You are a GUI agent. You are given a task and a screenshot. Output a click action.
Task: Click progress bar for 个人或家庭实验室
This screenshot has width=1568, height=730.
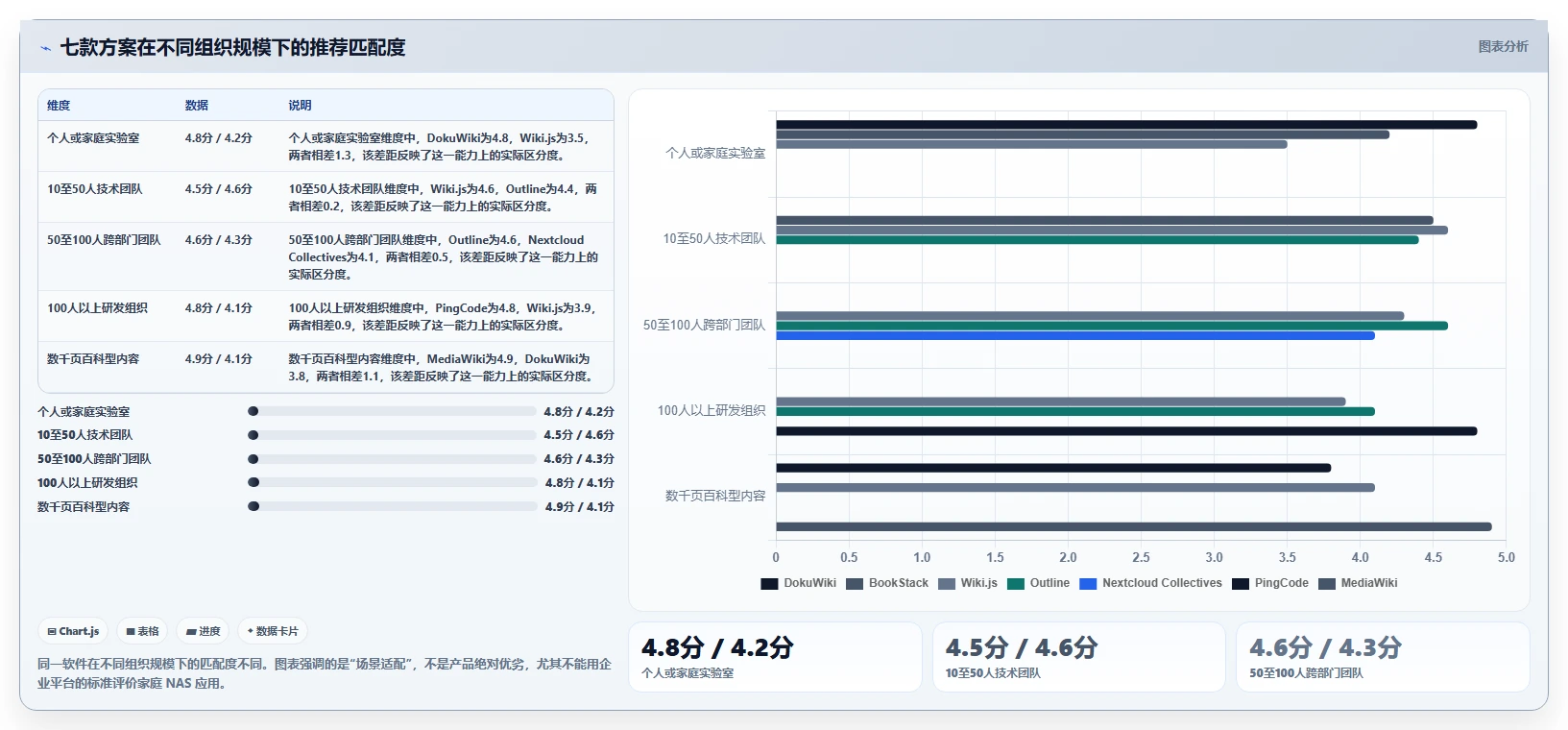point(392,411)
